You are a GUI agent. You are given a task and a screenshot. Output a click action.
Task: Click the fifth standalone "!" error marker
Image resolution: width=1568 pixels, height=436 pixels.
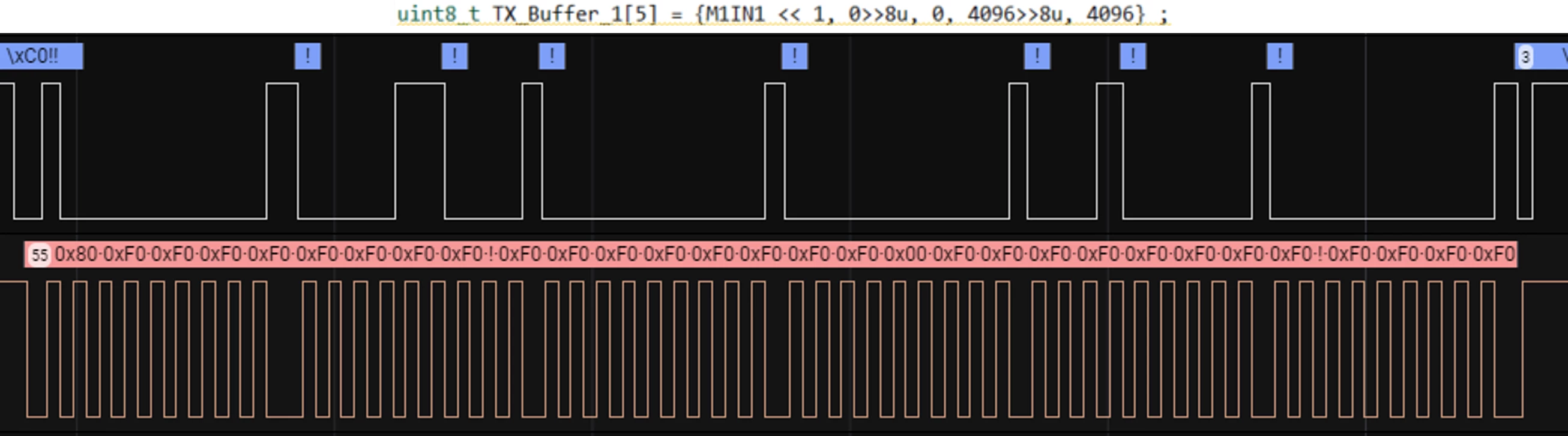click(x=1037, y=56)
